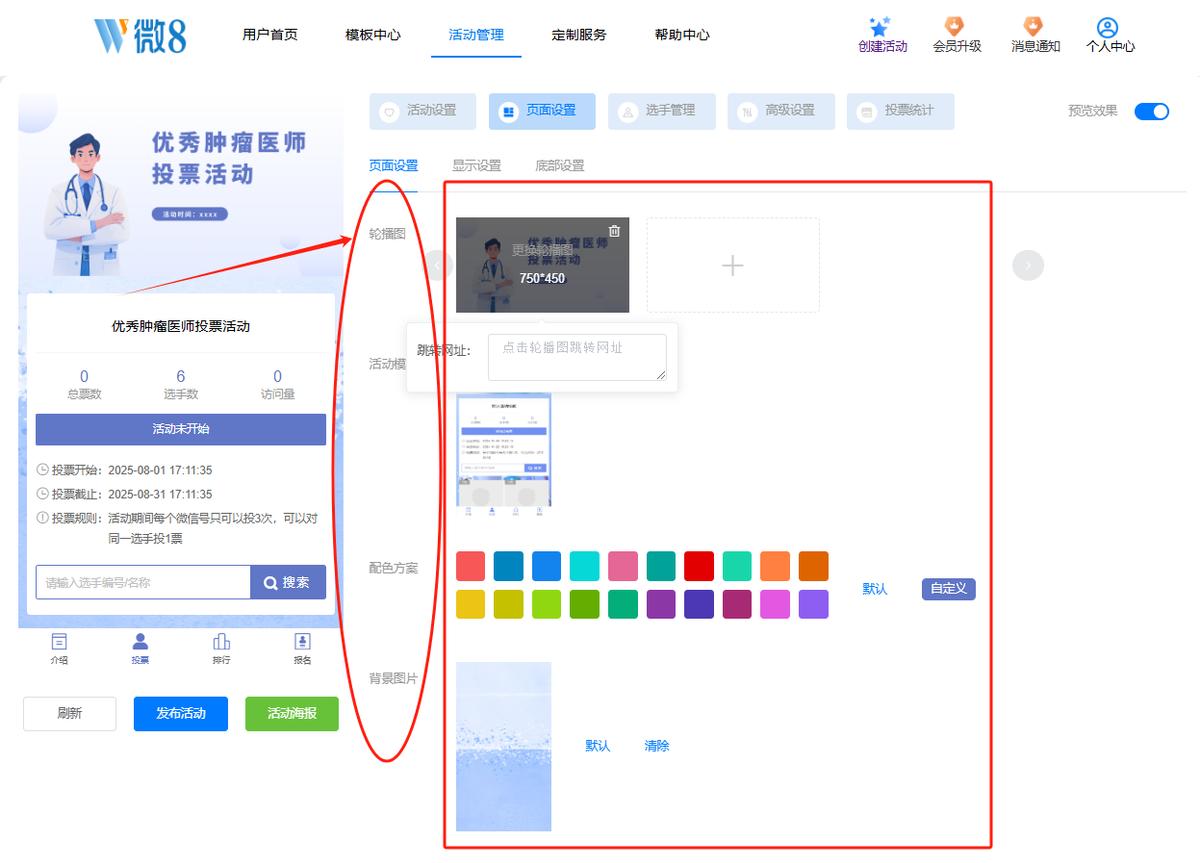Click the 微8 logo

click(x=140, y=36)
